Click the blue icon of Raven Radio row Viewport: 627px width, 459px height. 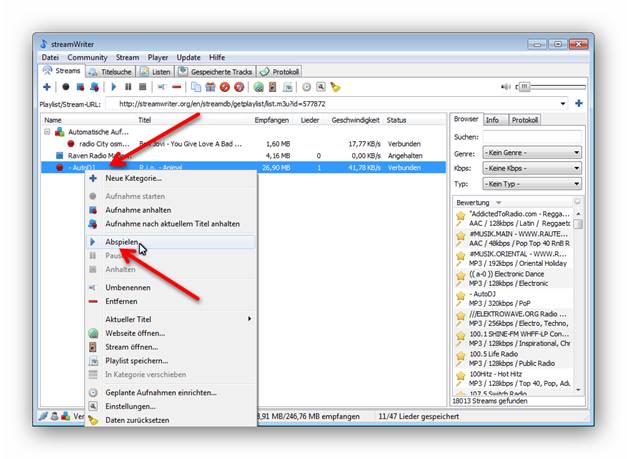tap(60, 156)
